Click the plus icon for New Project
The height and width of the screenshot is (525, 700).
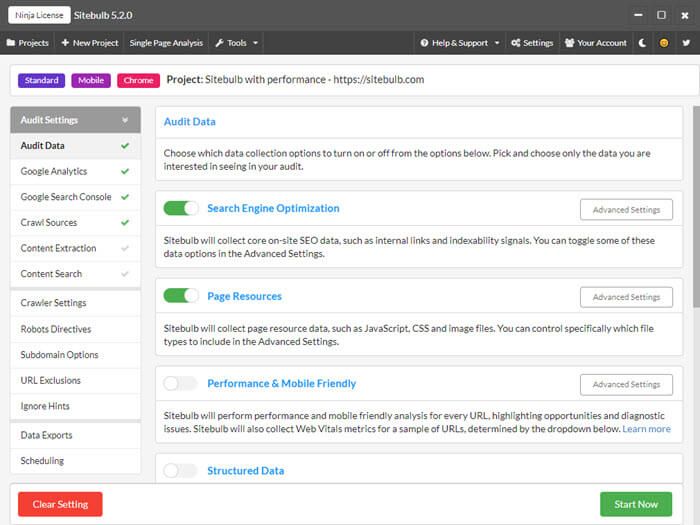(65, 43)
